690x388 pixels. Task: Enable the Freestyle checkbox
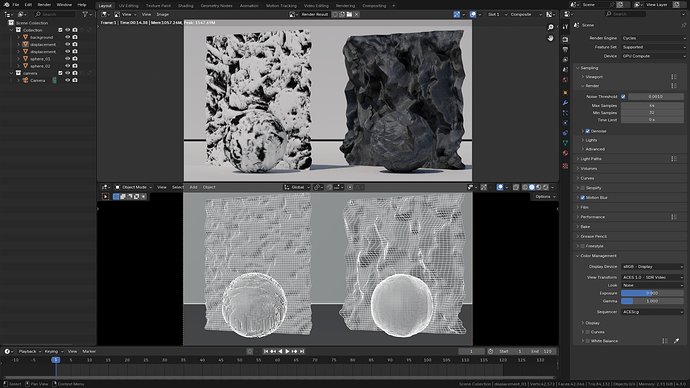[x=583, y=246]
